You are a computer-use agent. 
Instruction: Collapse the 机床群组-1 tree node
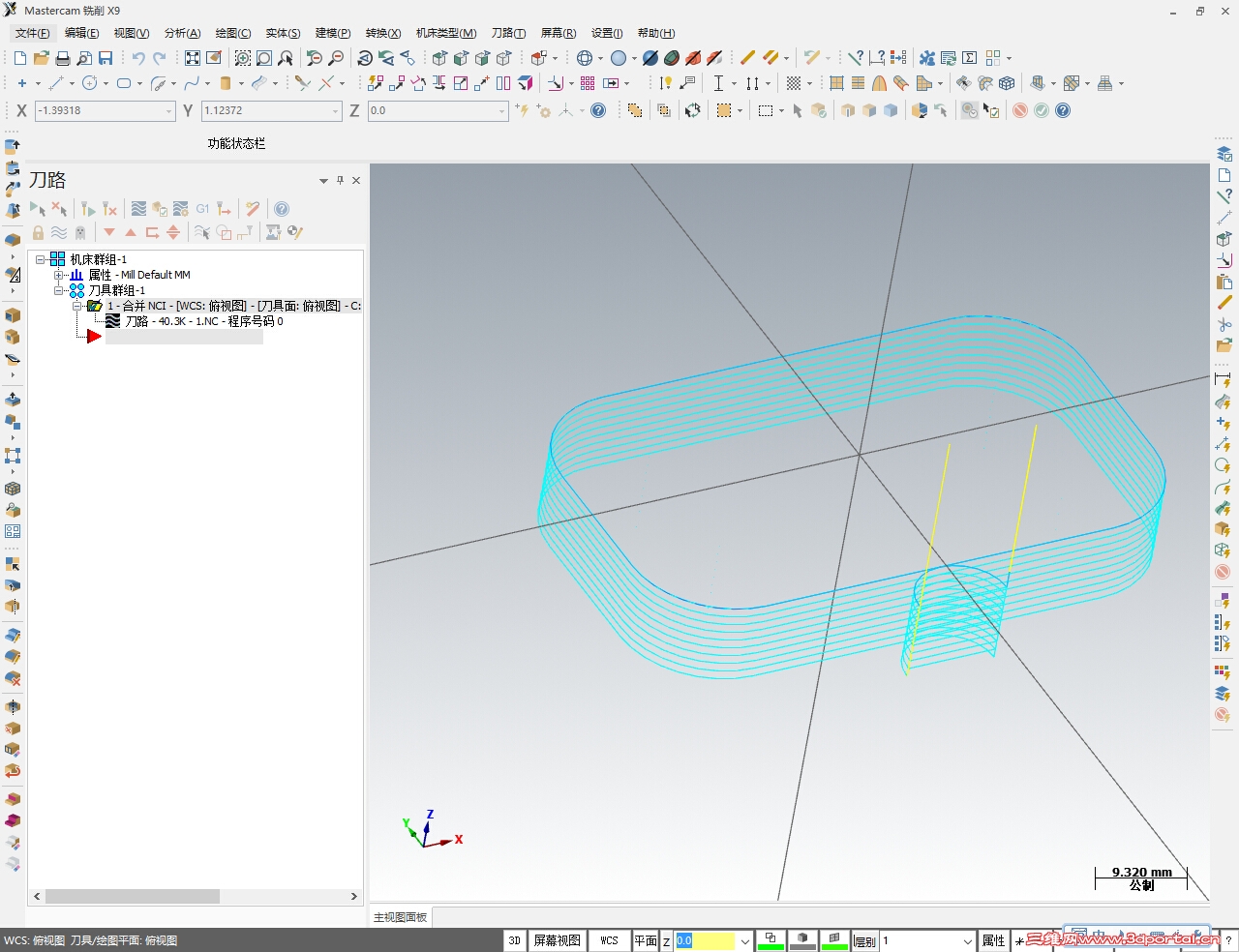pyautogui.click(x=42, y=259)
